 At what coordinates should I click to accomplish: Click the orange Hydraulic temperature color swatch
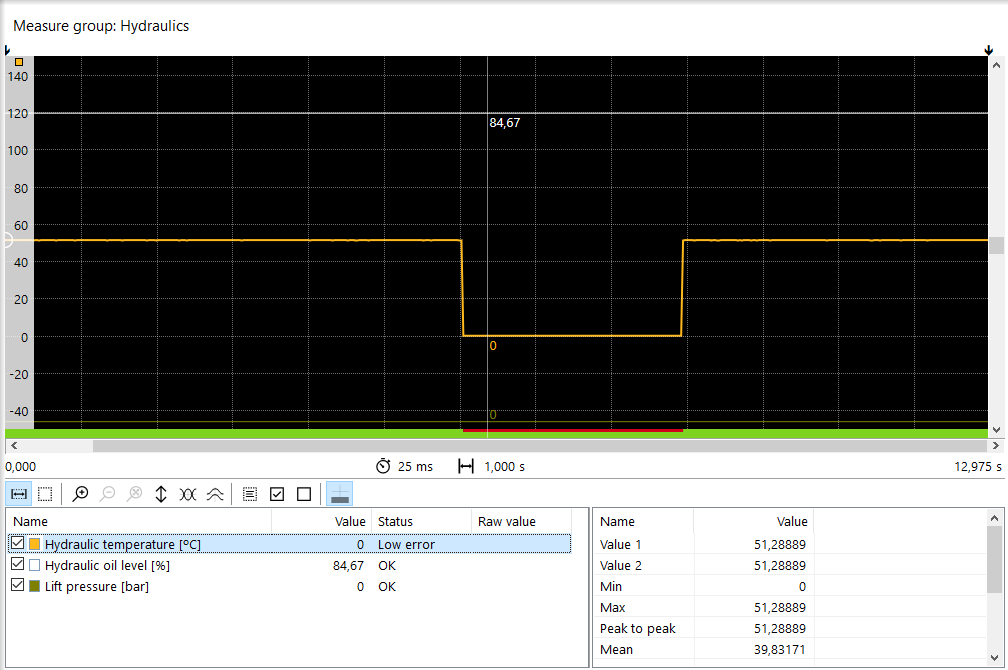pyautogui.click(x=35, y=544)
